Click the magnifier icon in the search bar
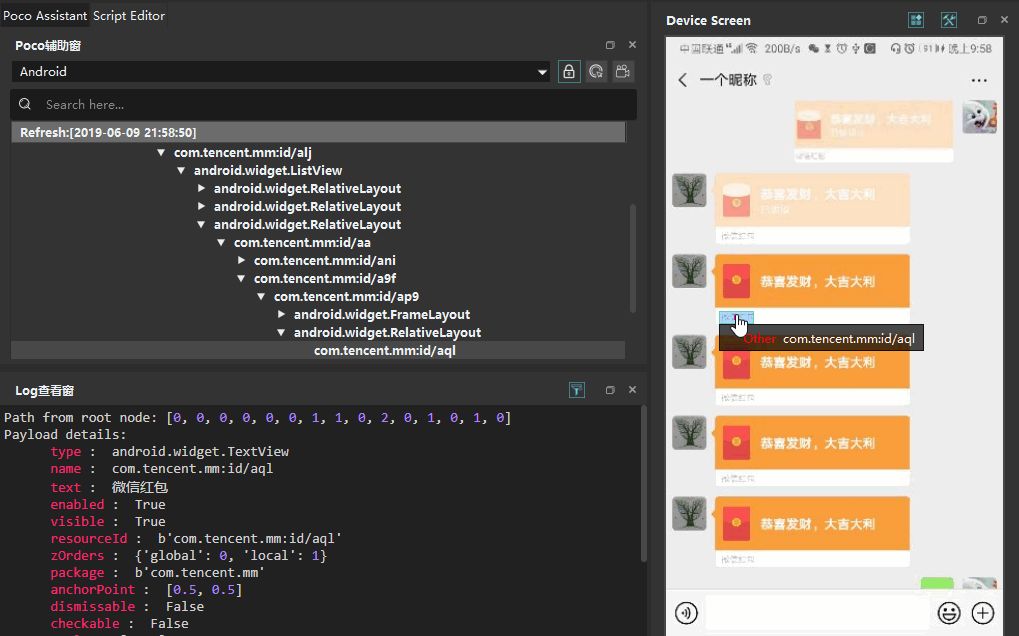1019x636 pixels. (23, 104)
